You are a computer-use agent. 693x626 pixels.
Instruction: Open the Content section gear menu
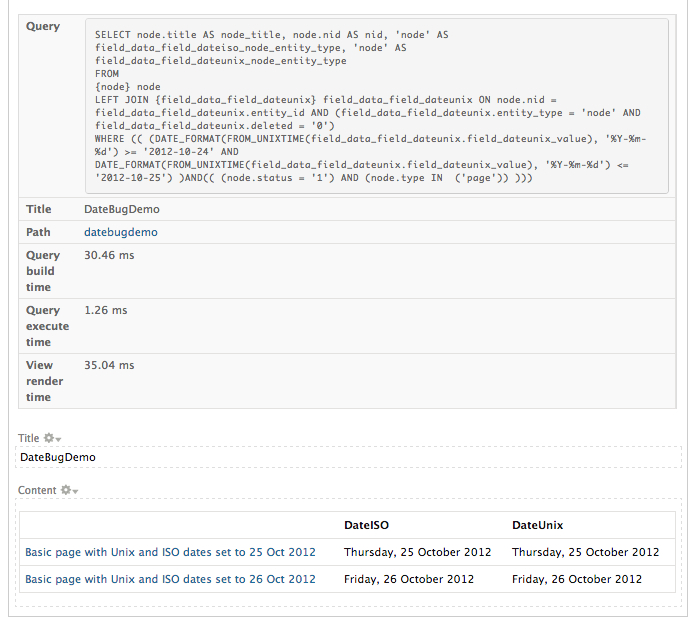click(x=69, y=490)
